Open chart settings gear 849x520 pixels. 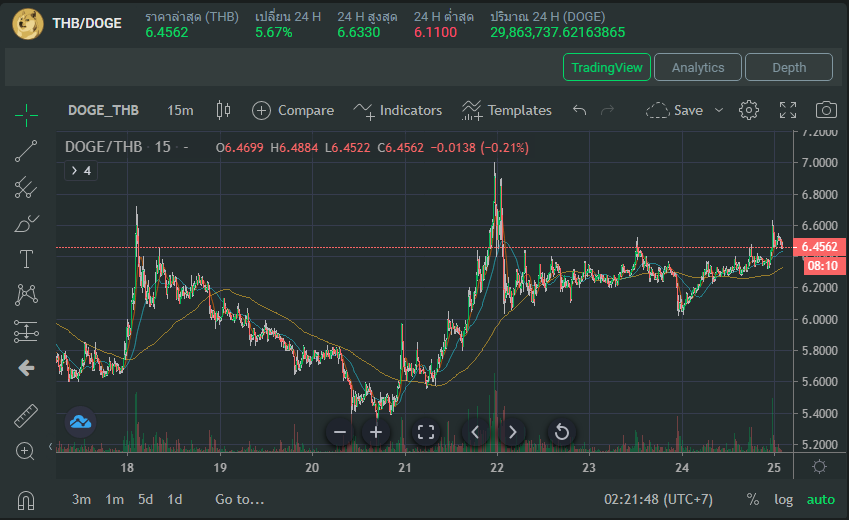(x=749, y=110)
